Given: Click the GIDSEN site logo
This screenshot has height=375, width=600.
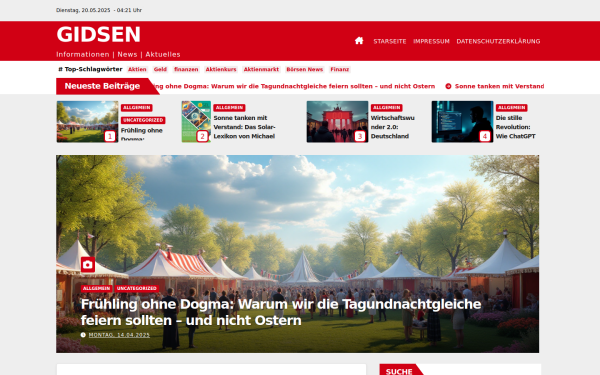Looking at the screenshot, I should click(98, 34).
